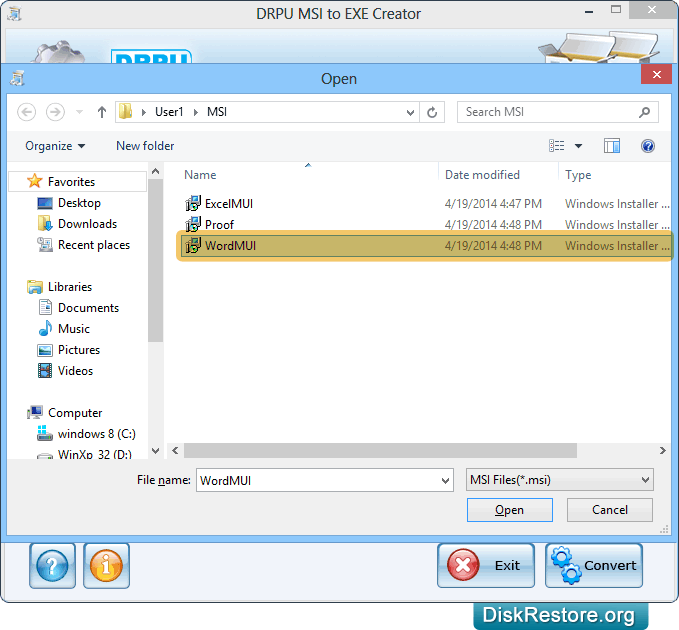Click MSI in the breadcrumb path
Viewport: 679px width, 630px height.
tap(217, 112)
